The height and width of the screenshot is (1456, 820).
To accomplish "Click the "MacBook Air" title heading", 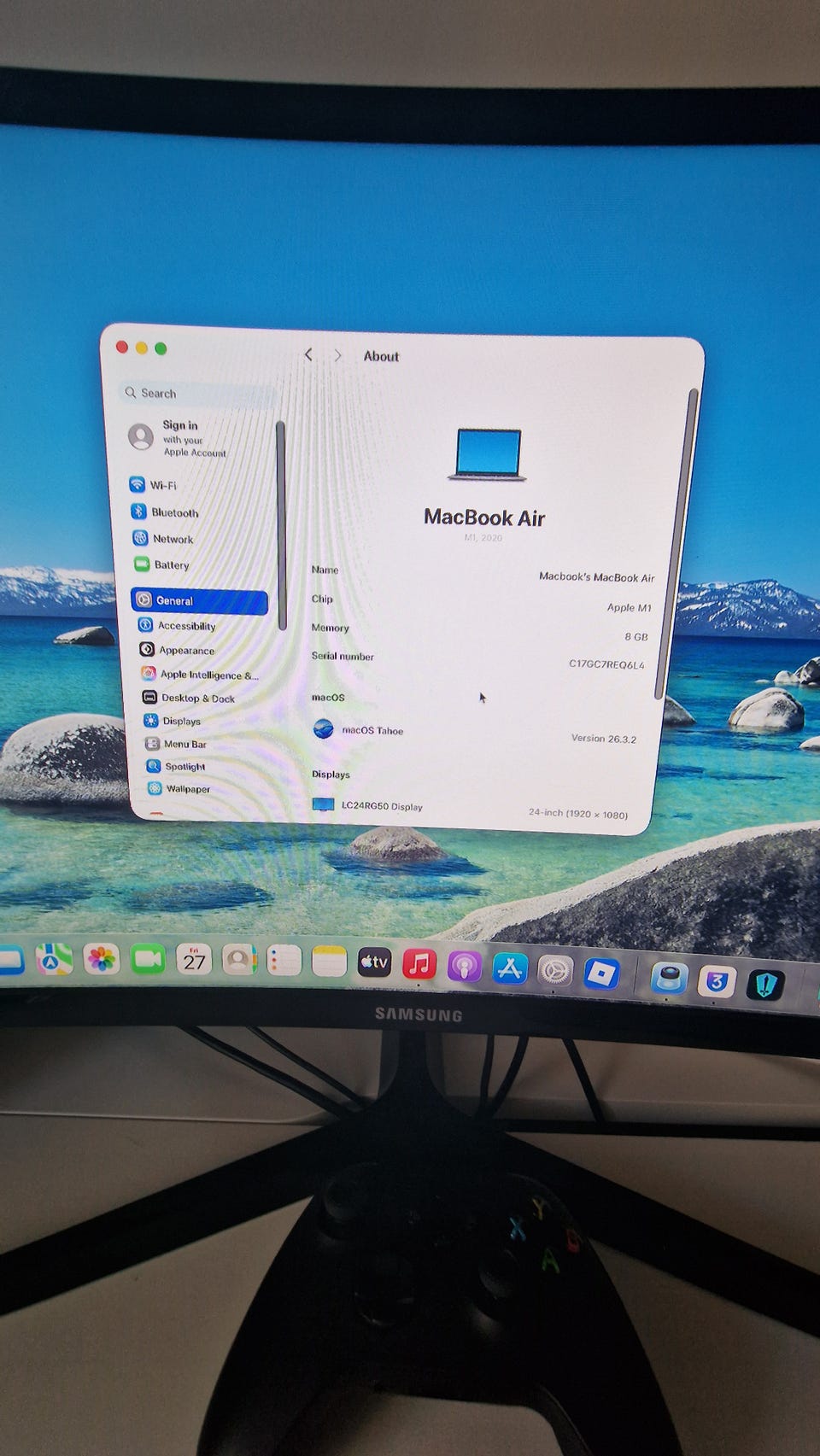I will pyautogui.click(x=484, y=517).
